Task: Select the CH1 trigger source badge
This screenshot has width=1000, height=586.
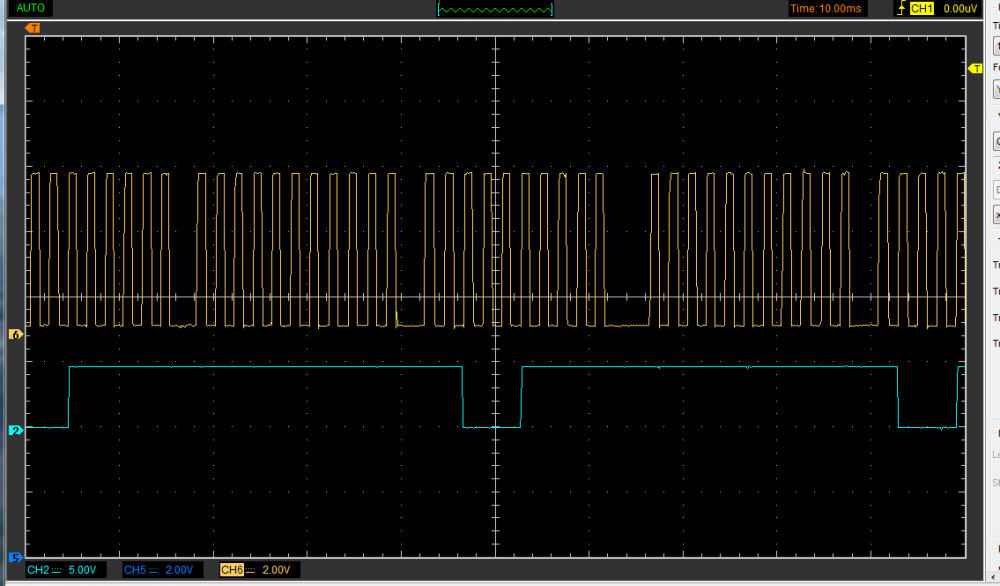Action: (921, 8)
